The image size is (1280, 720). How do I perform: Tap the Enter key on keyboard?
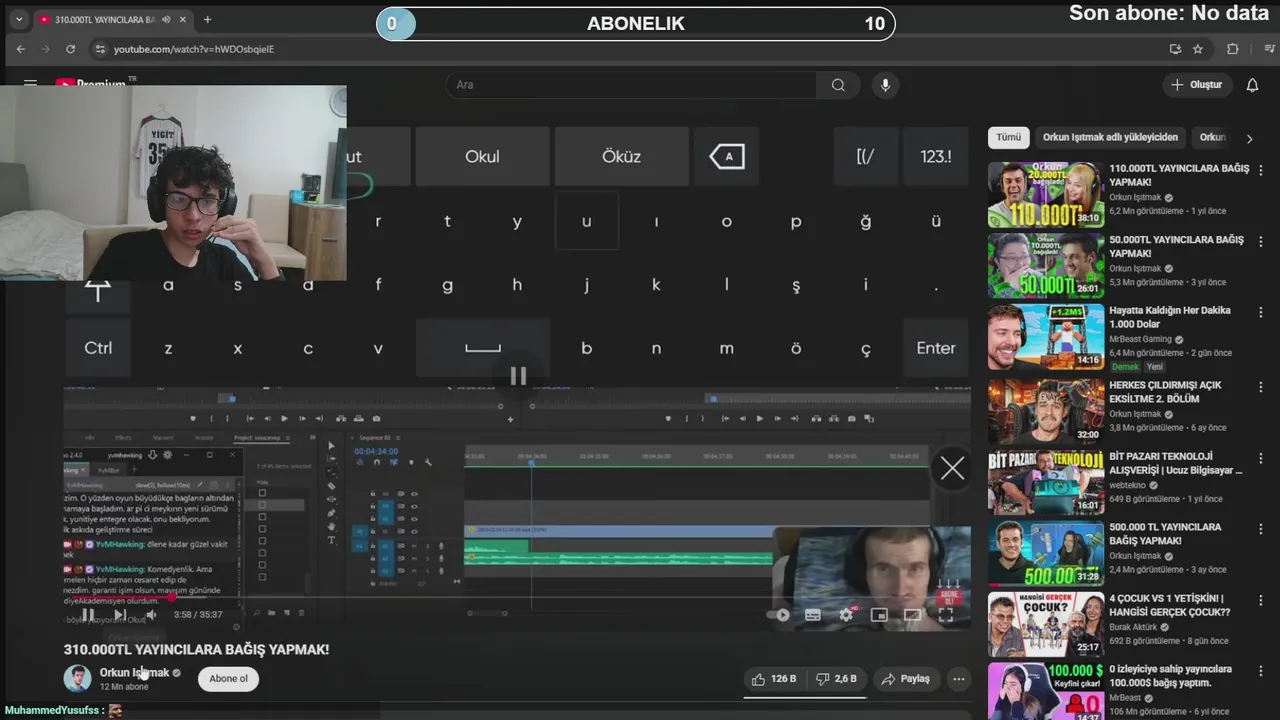pos(936,348)
